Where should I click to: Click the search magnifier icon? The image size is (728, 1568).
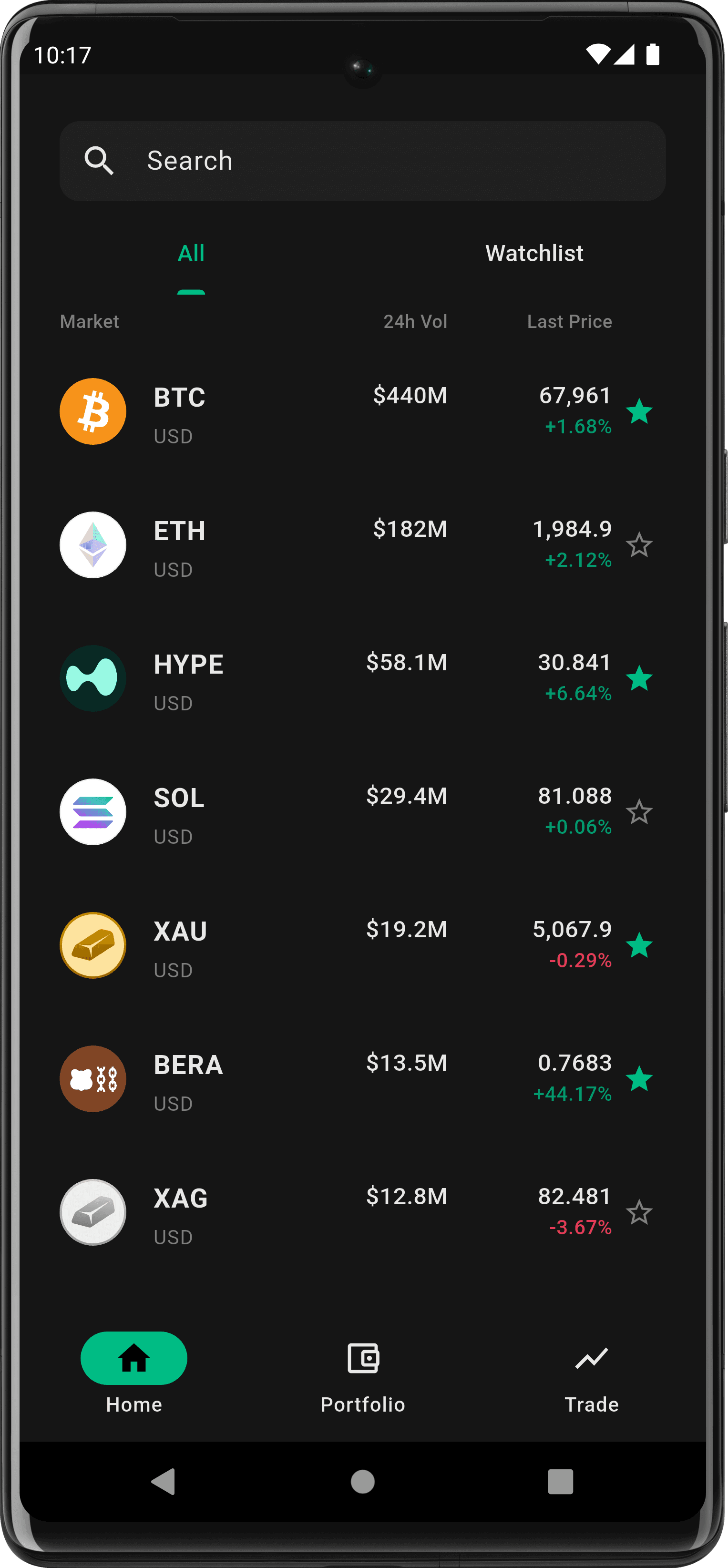click(99, 161)
